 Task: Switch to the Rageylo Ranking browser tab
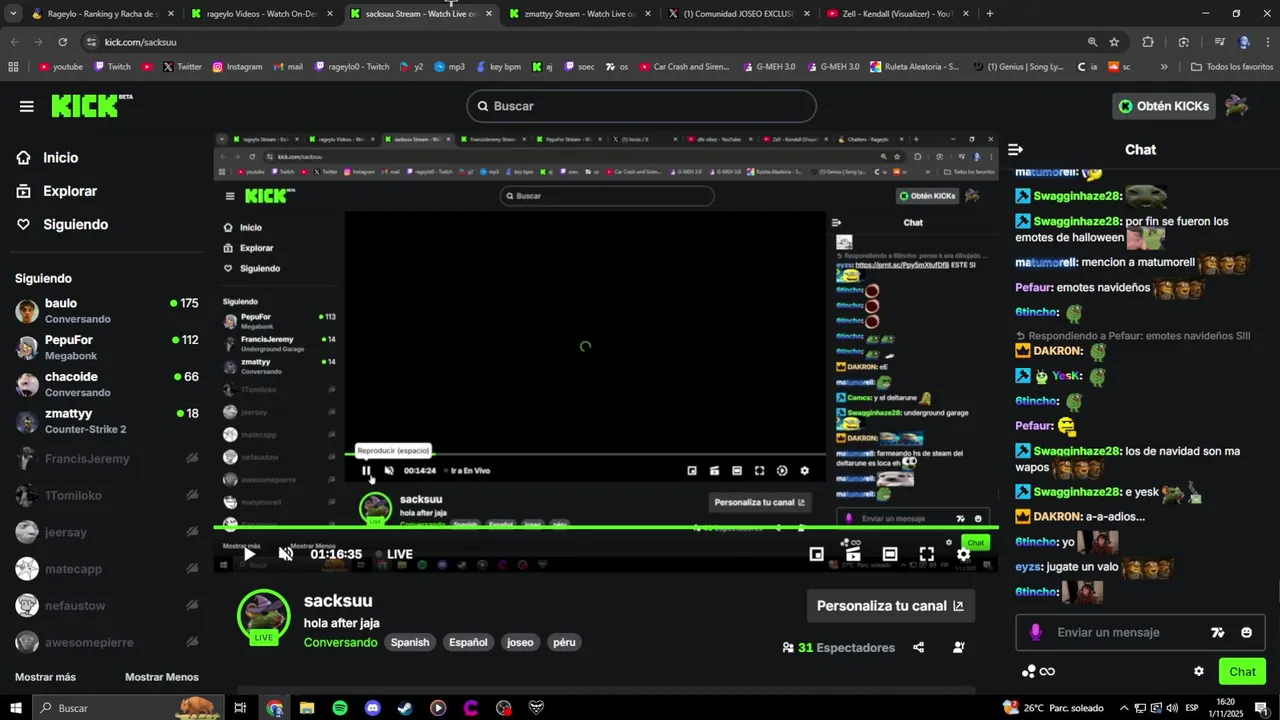tap(103, 14)
